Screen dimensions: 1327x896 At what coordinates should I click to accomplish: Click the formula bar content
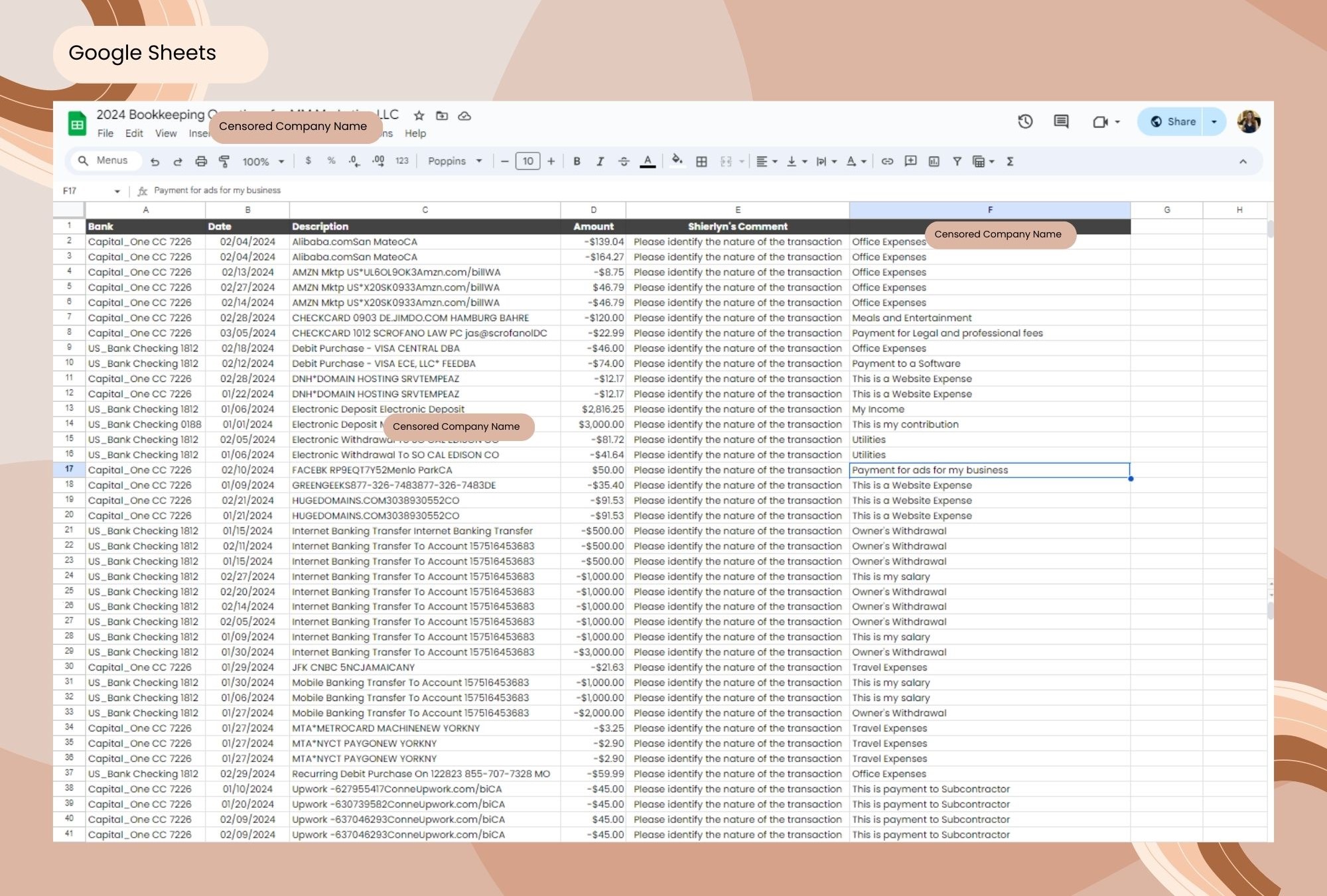(x=218, y=190)
